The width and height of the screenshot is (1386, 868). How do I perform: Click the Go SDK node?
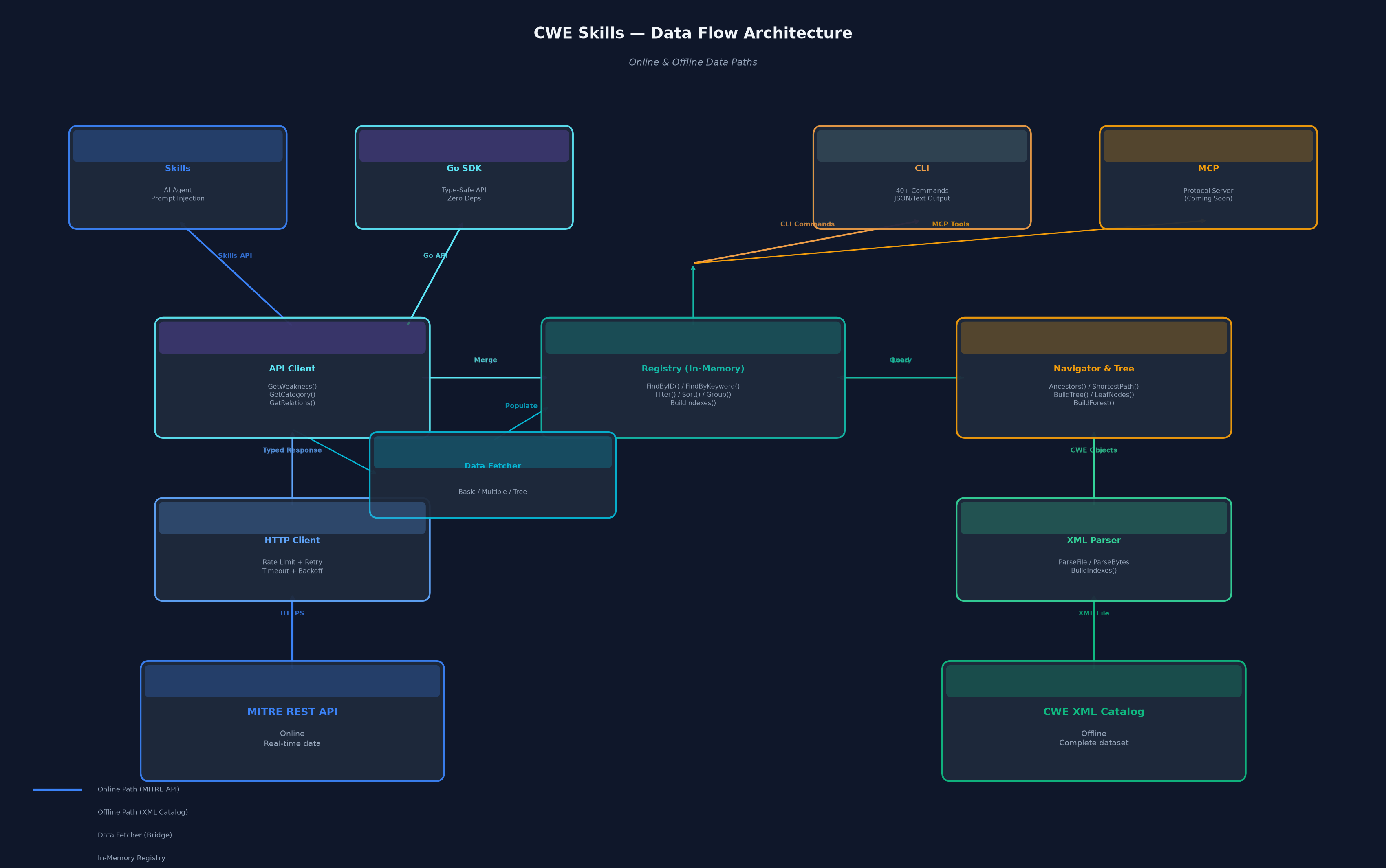click(x=464, y=178)
